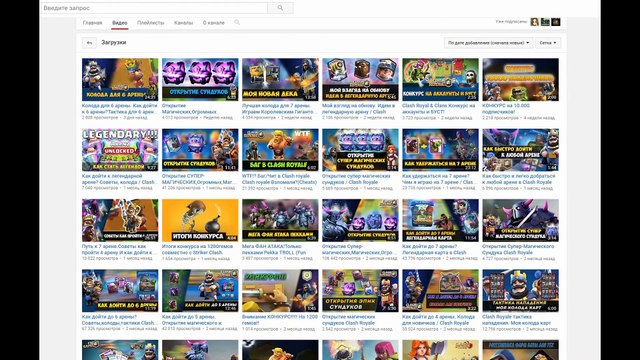Open the third subscribed channel avatar
The height and width of the screenshot is (360, 640).
pos(556,22)
